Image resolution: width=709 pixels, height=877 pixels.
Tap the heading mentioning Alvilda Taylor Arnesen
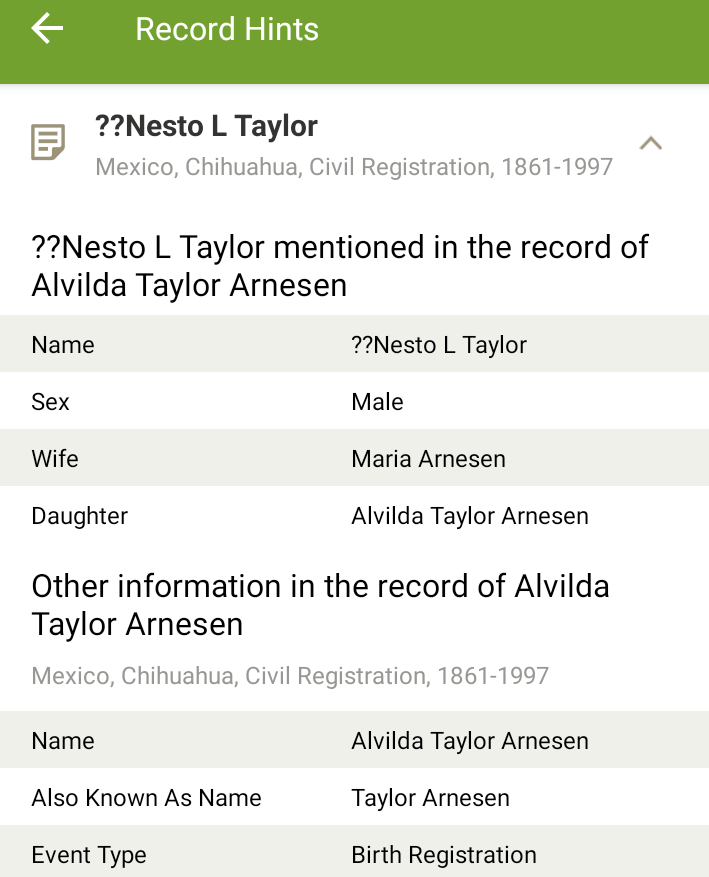click(340, 266)
